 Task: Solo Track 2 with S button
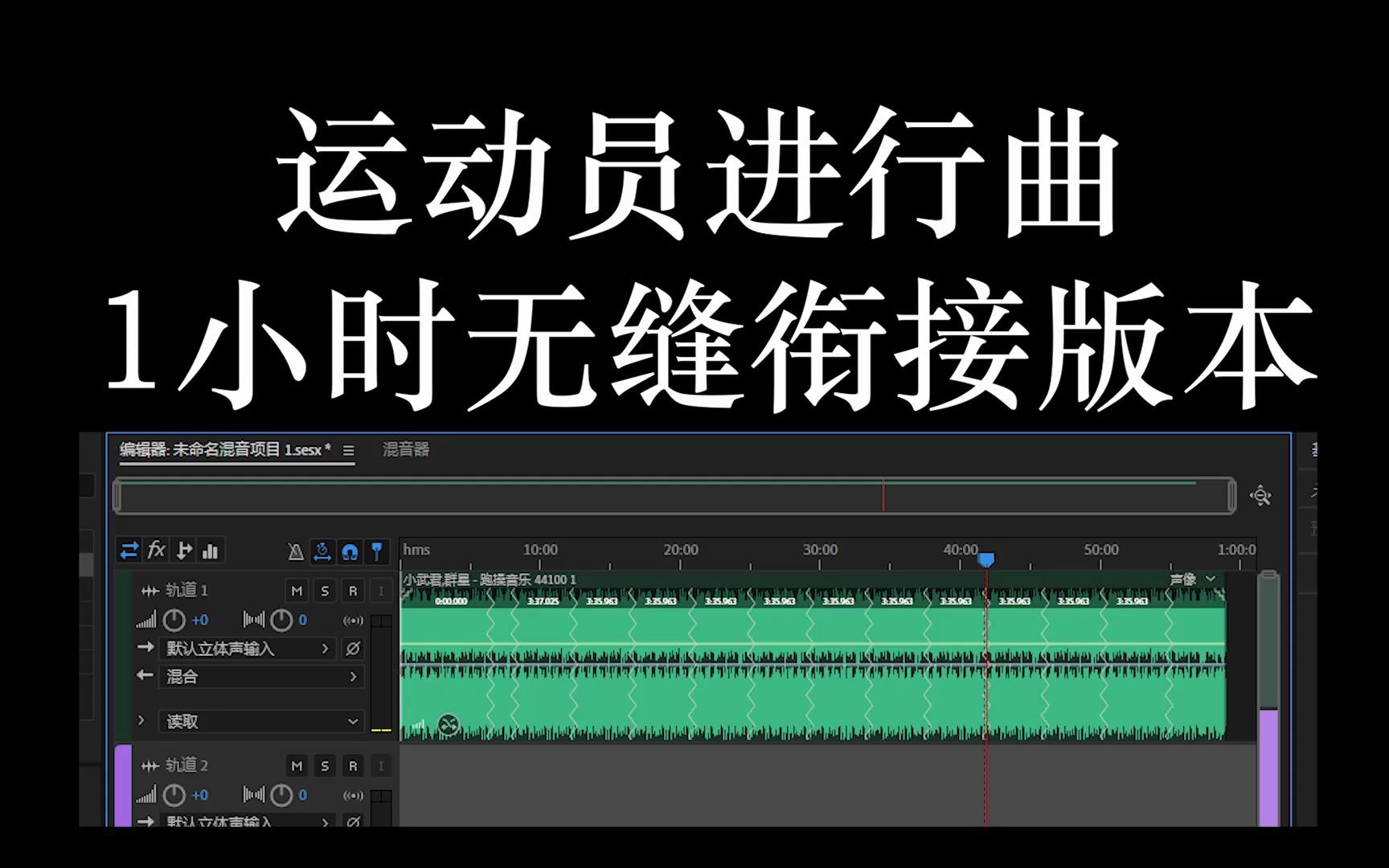click(x=325, y=766)
